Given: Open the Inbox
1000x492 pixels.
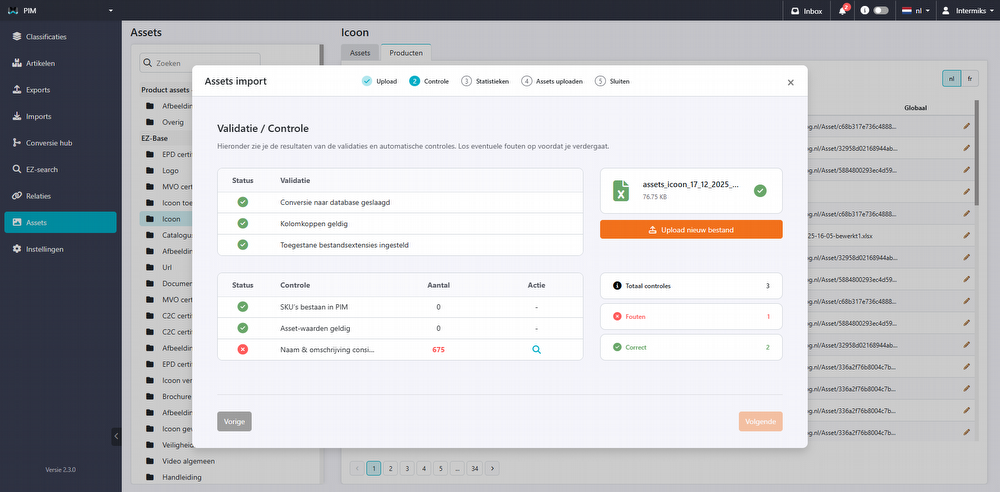Looking at the screenshot, I should (x=806, y=11).
